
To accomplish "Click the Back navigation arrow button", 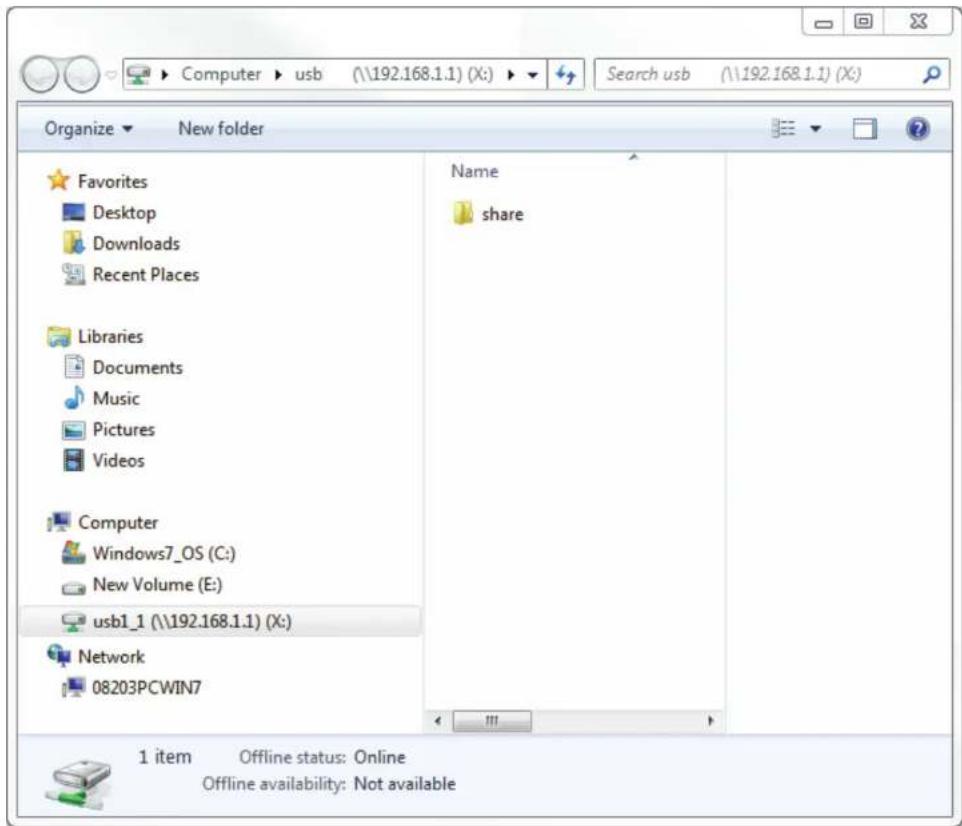I will [x=40, y=74].
